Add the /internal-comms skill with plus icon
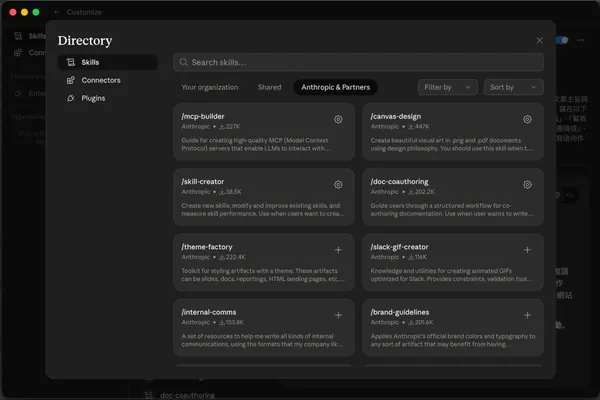Image resolution: width=600 pixels, height=400 pixels. [x=338, y=315]
